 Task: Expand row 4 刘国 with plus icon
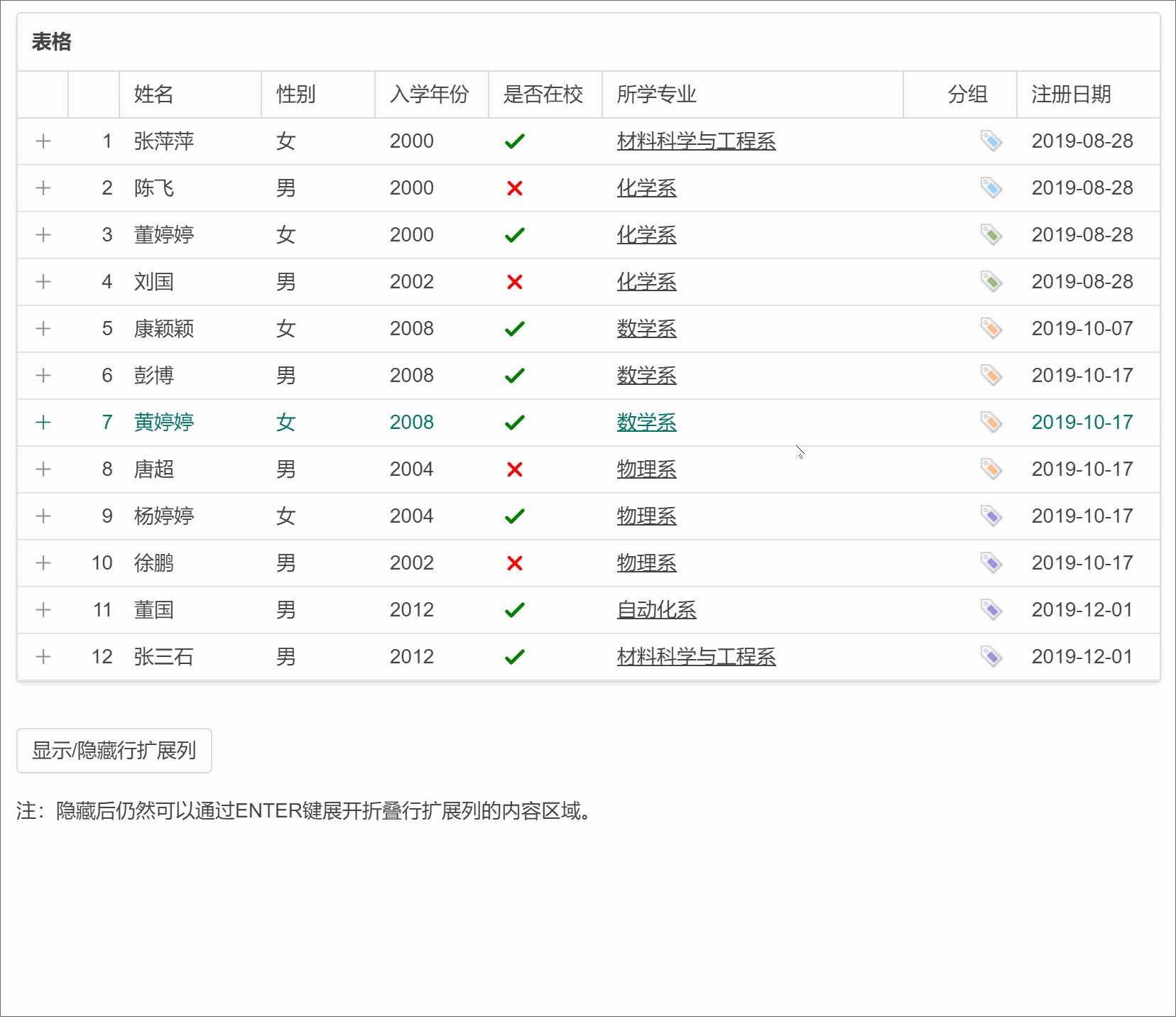tap(43, 282)
